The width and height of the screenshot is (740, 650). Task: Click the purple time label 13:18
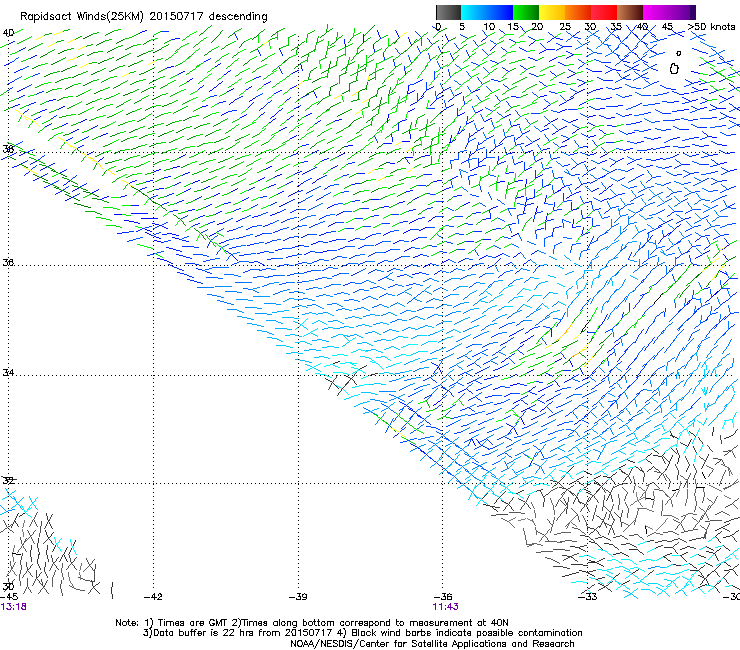[14, 607]
